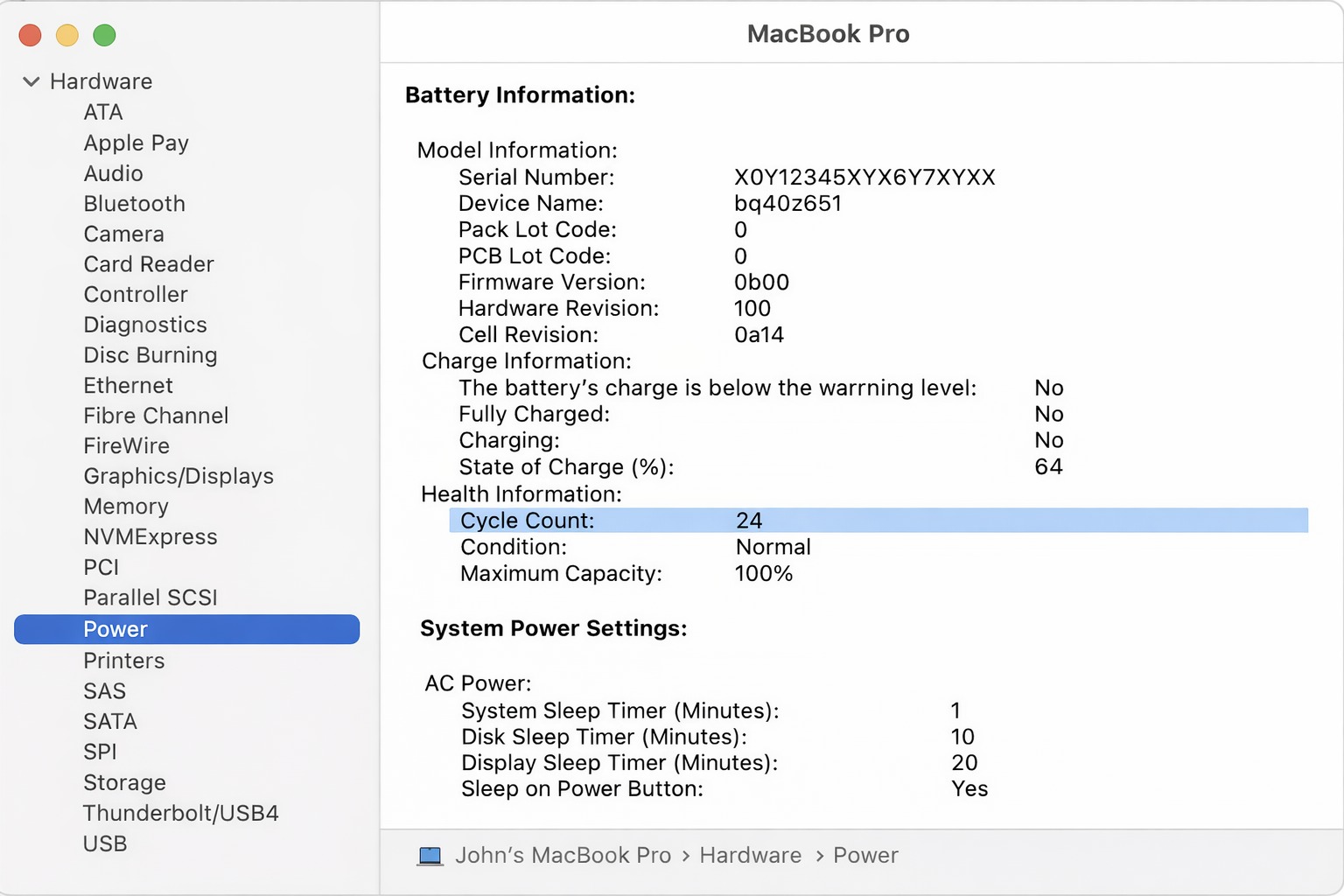Screen dimensions: 1344x896
Task: Click the device name value bq40z651
Action: pos(787,203)
